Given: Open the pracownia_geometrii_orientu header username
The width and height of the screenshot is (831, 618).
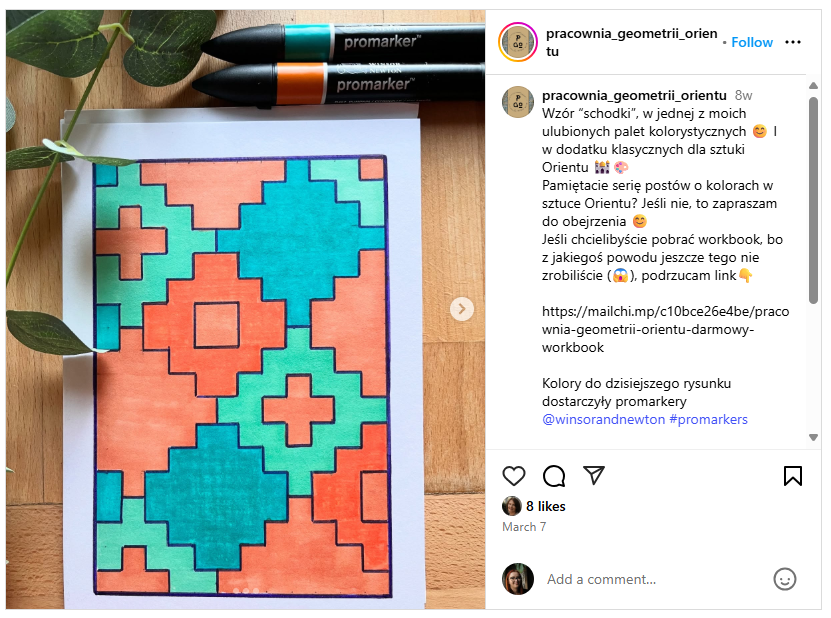Looking at the screenshot, I should pyautogui.click(x=631, y=42).
